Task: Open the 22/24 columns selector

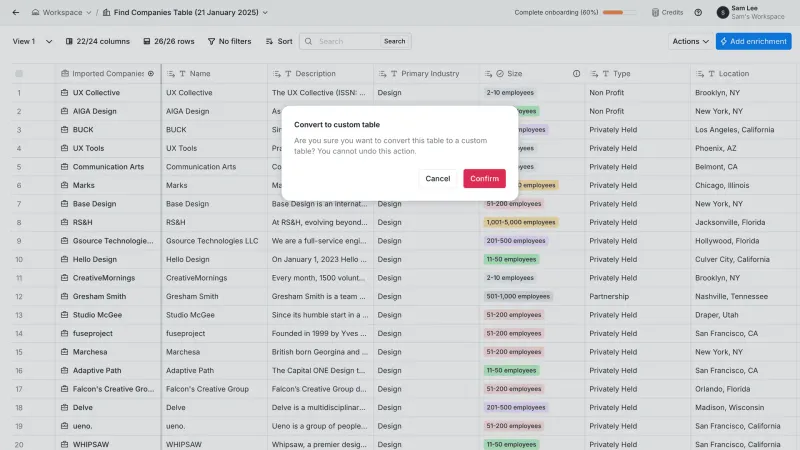Action: (x=97, y=41)
